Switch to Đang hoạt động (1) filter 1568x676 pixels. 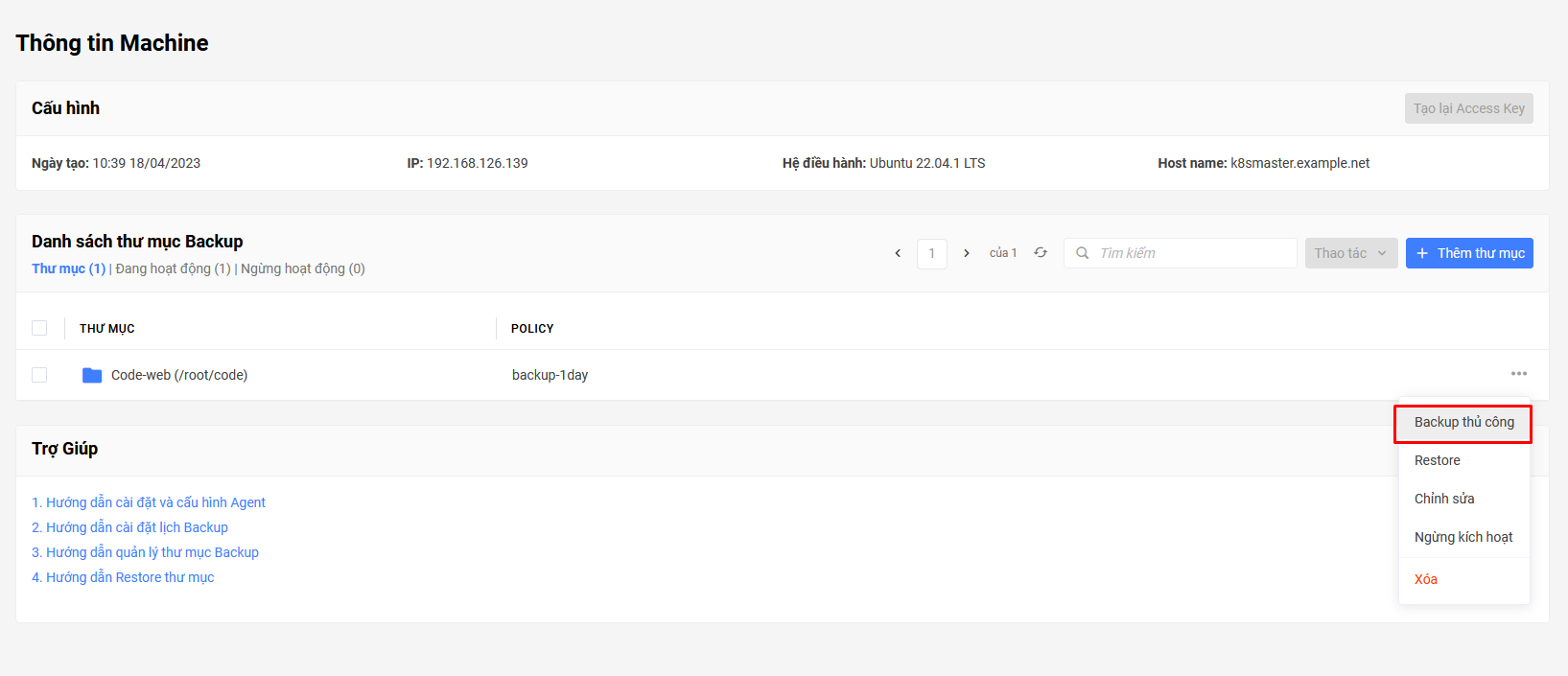pyautogui.click(x=173, y=268)
